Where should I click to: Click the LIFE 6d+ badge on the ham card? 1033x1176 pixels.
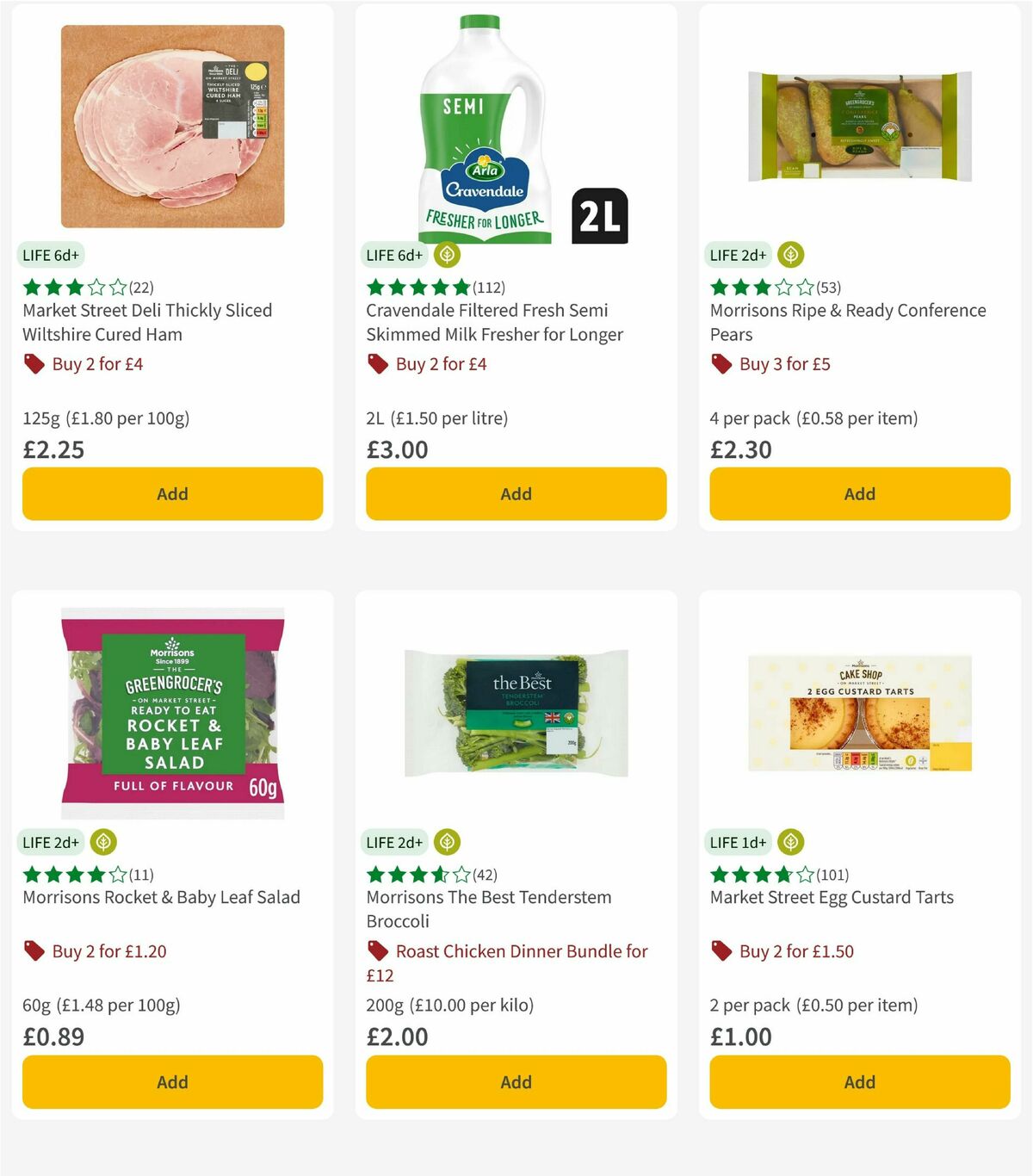coord(51,255)
